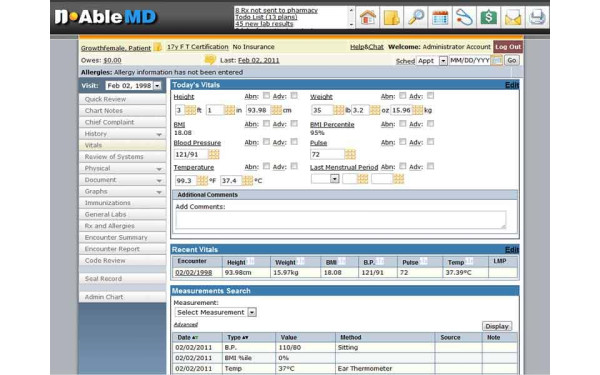
Task: Open keypad icon for Temperature °C
Action: click(248, 180)
